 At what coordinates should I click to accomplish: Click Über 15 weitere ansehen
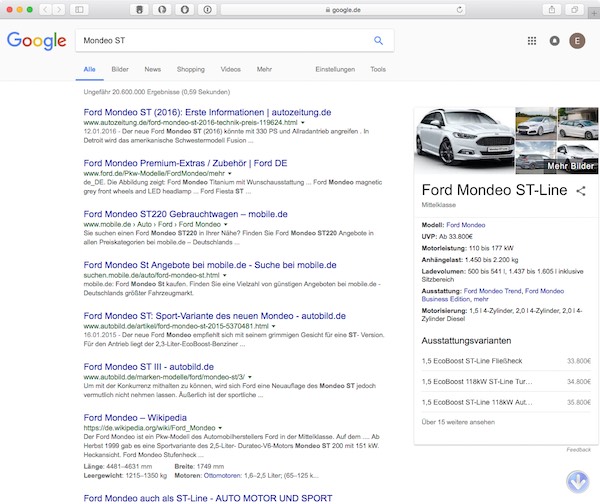(x=458, y=422)
